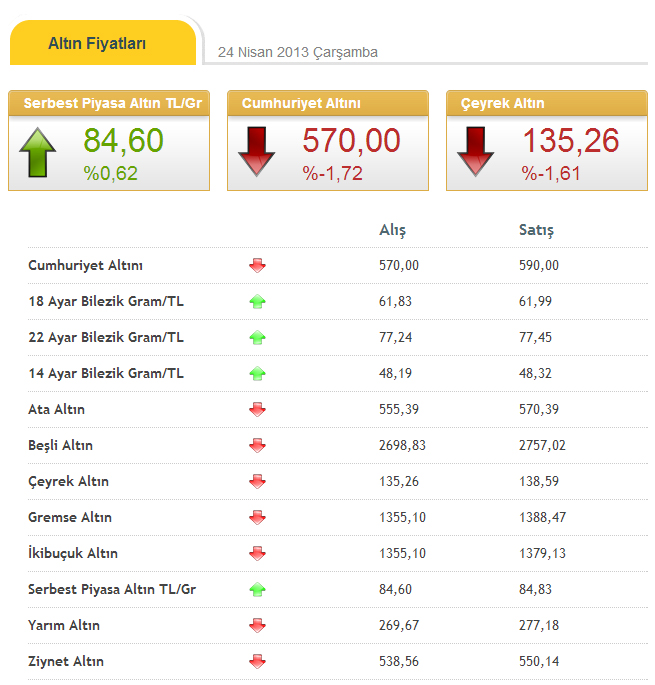Viewport: 655px width, 685px height.
Task: Open the Altın Fiyatları tab
Action: click(x=98, y=44)
